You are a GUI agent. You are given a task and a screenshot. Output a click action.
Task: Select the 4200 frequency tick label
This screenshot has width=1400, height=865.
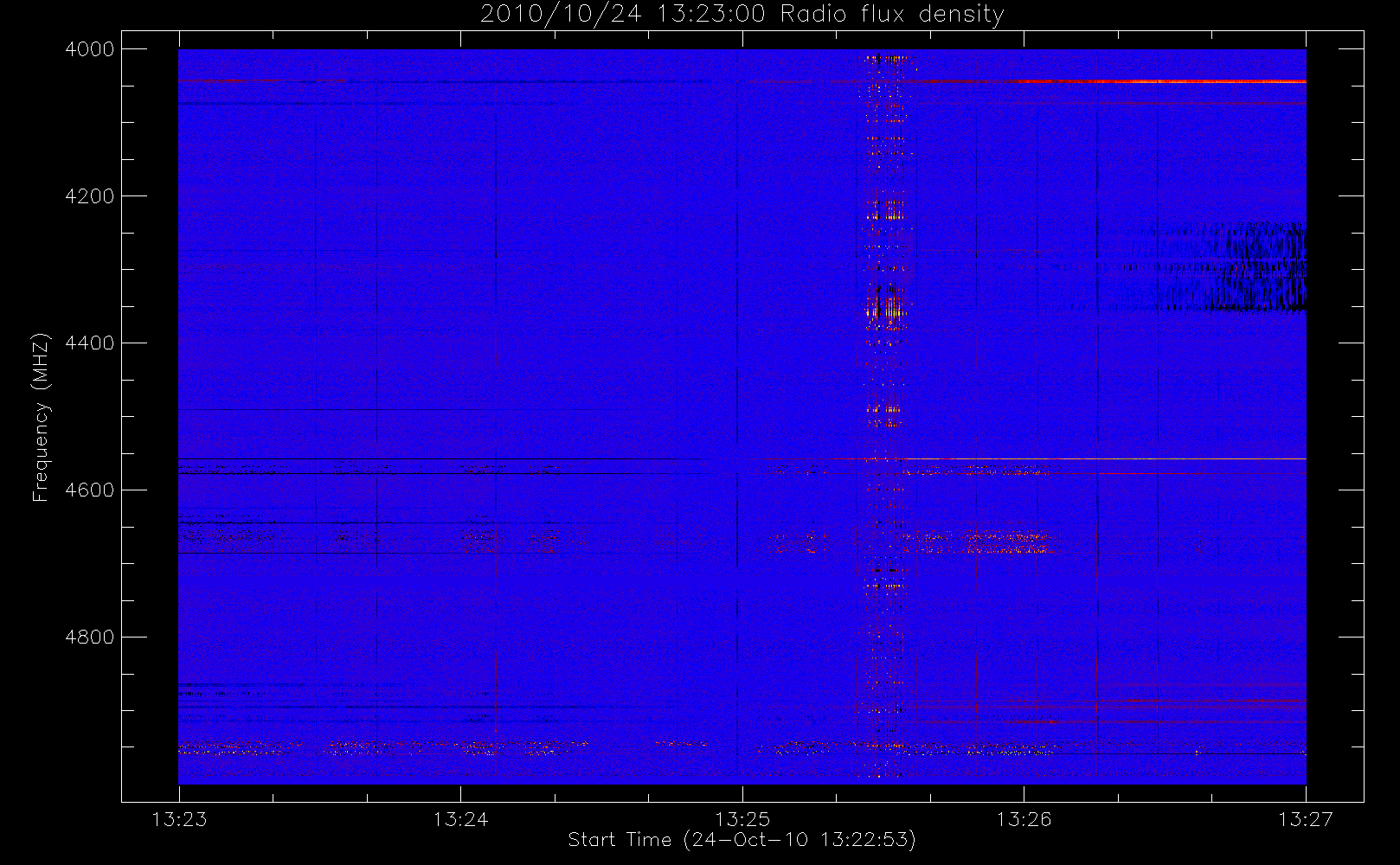pyautogui.click(x=90, y=196)
